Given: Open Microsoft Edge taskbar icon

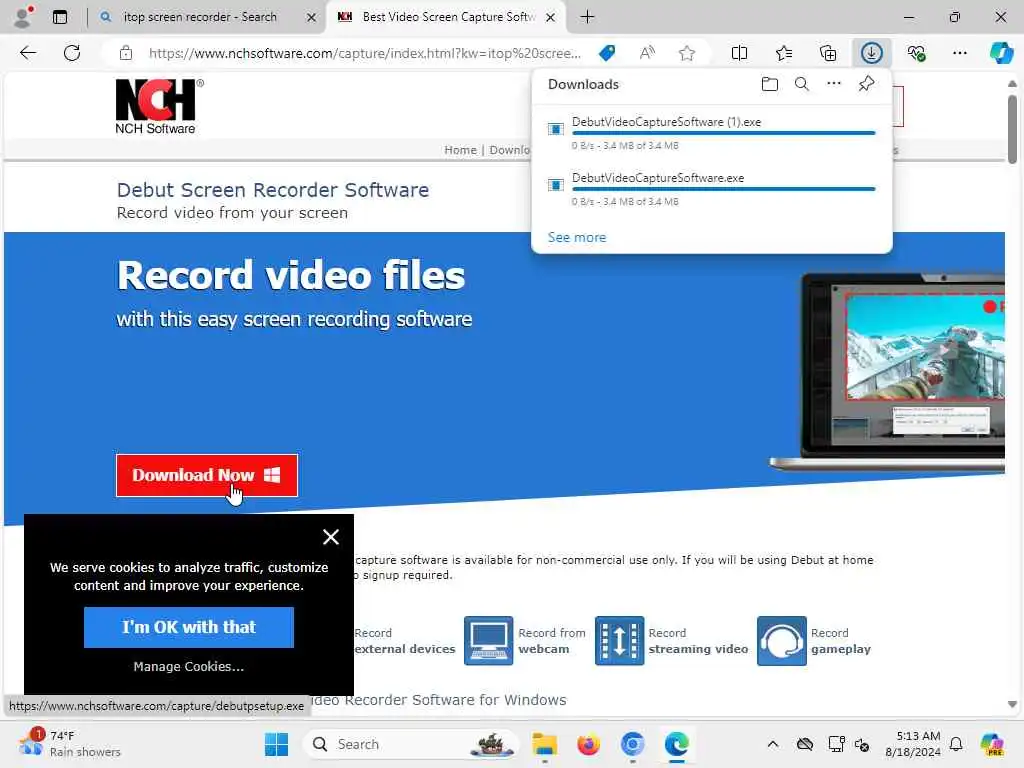Looking at the screenshot, I should (x=677, y=744).
